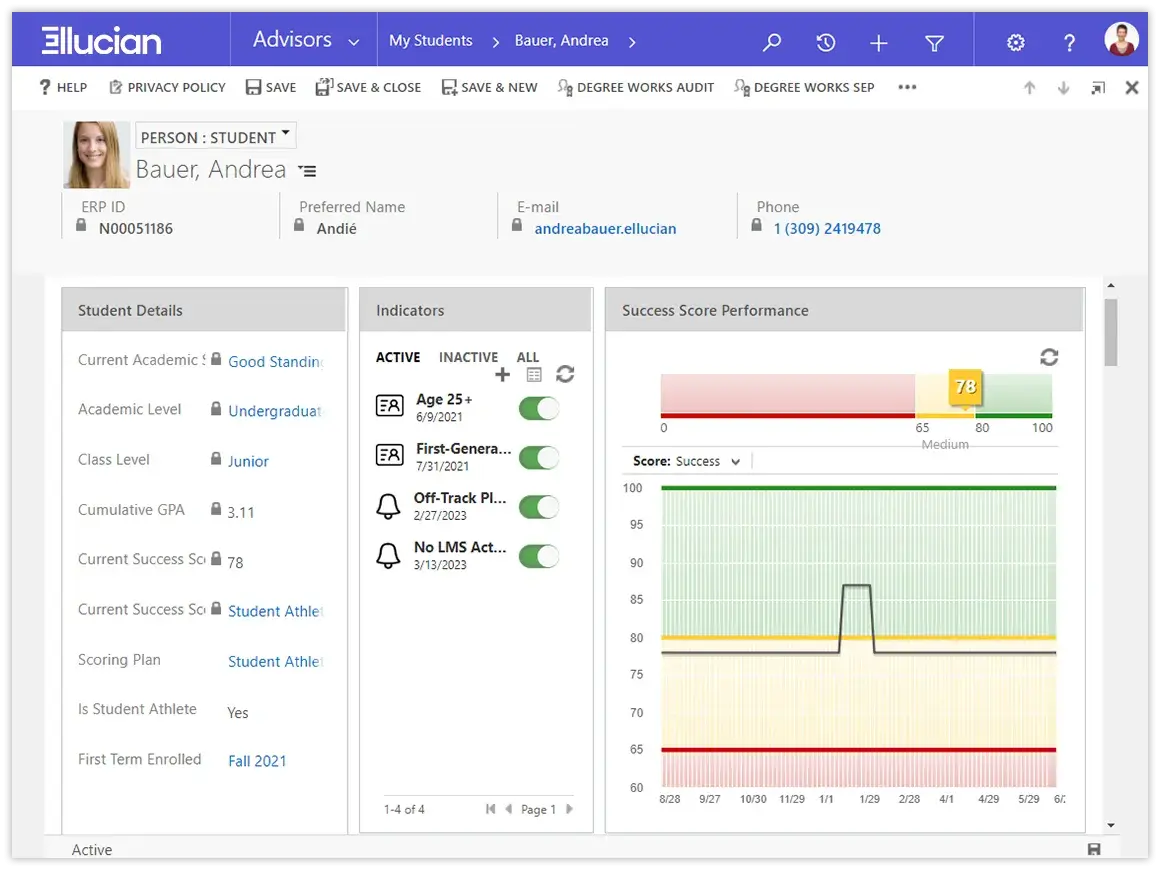This screenshot has height=870, width=1160.
Task: Toggle off the Age 25+ indicator
Action: tap(539, 408)
